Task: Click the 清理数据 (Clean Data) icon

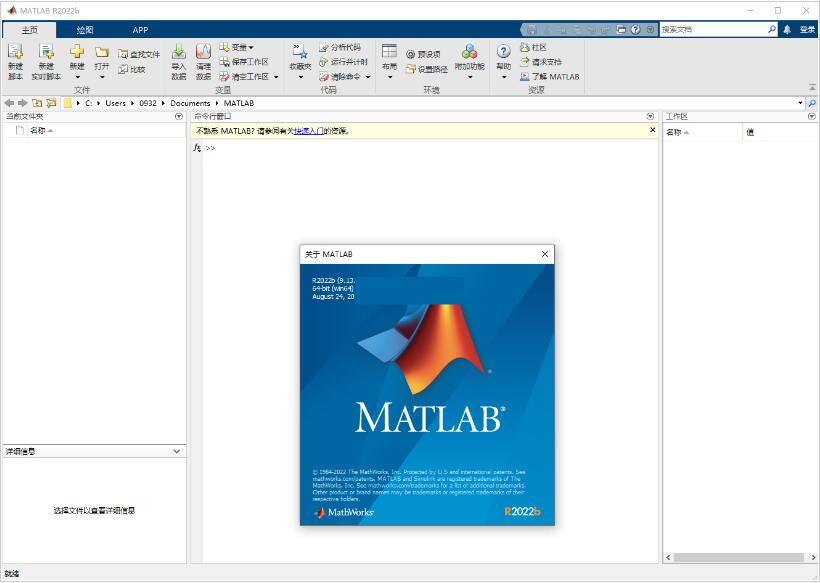Action: click(x=203, y=51)
